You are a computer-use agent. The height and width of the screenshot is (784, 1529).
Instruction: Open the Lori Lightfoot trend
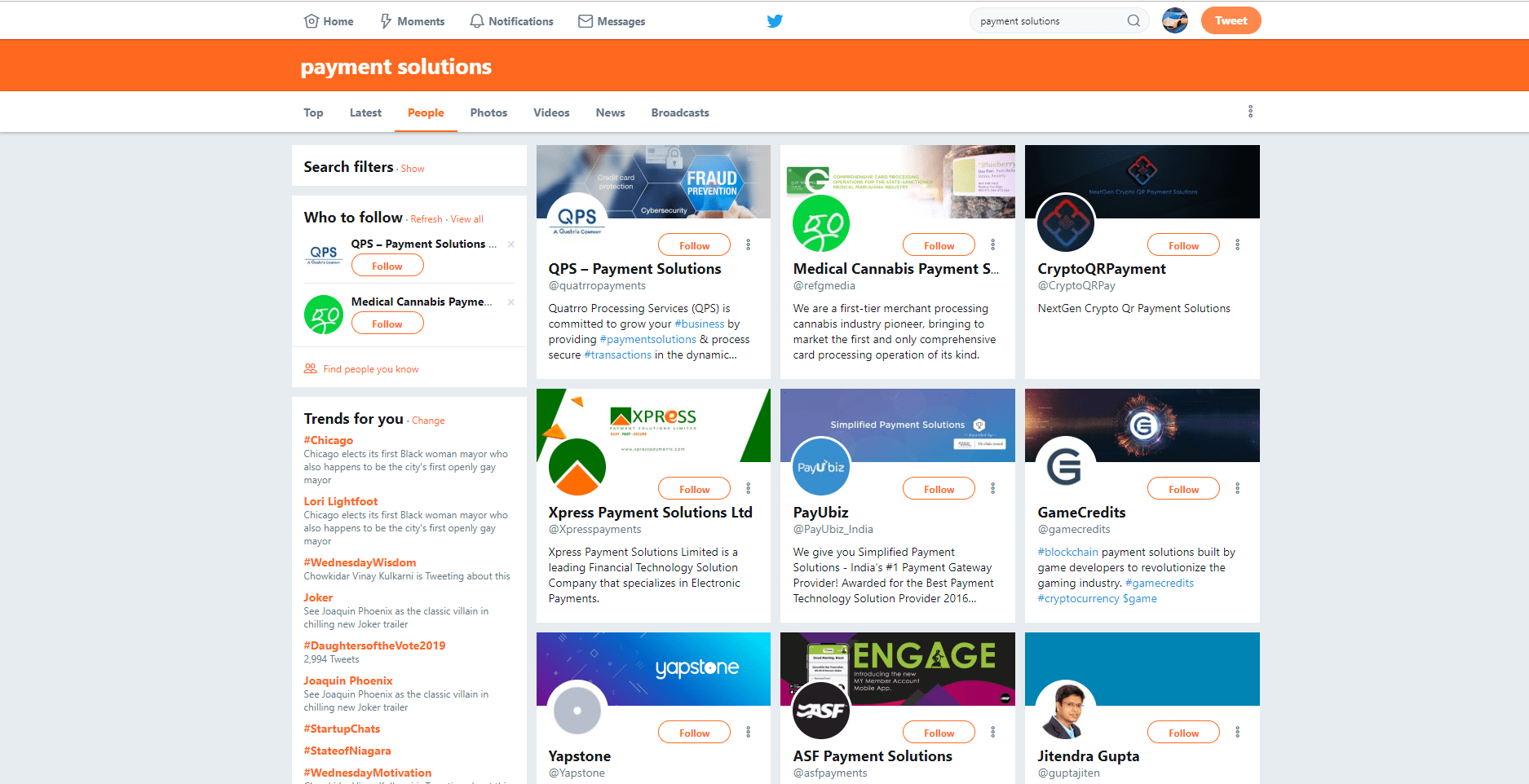click(341, 501)
